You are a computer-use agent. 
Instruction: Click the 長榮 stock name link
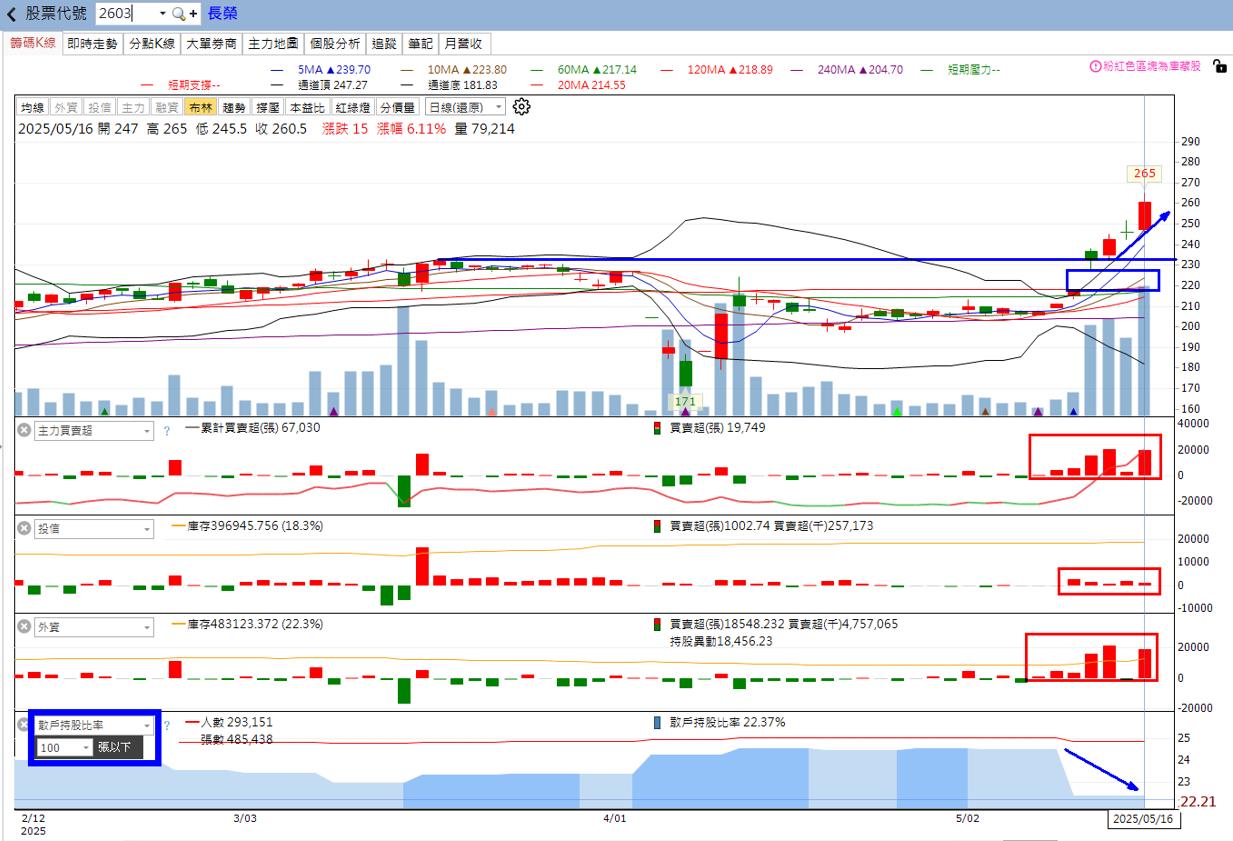pos(223,15)
